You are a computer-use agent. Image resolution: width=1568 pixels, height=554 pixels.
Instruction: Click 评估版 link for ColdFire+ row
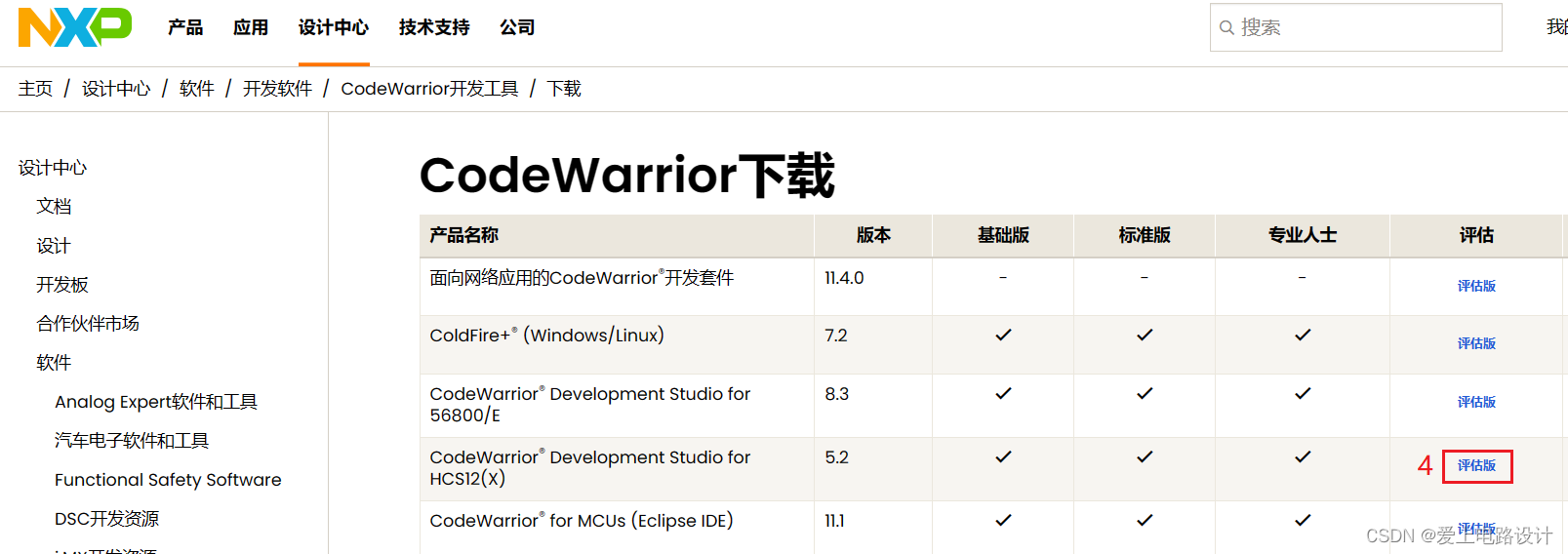click(x=1476, y=343)
